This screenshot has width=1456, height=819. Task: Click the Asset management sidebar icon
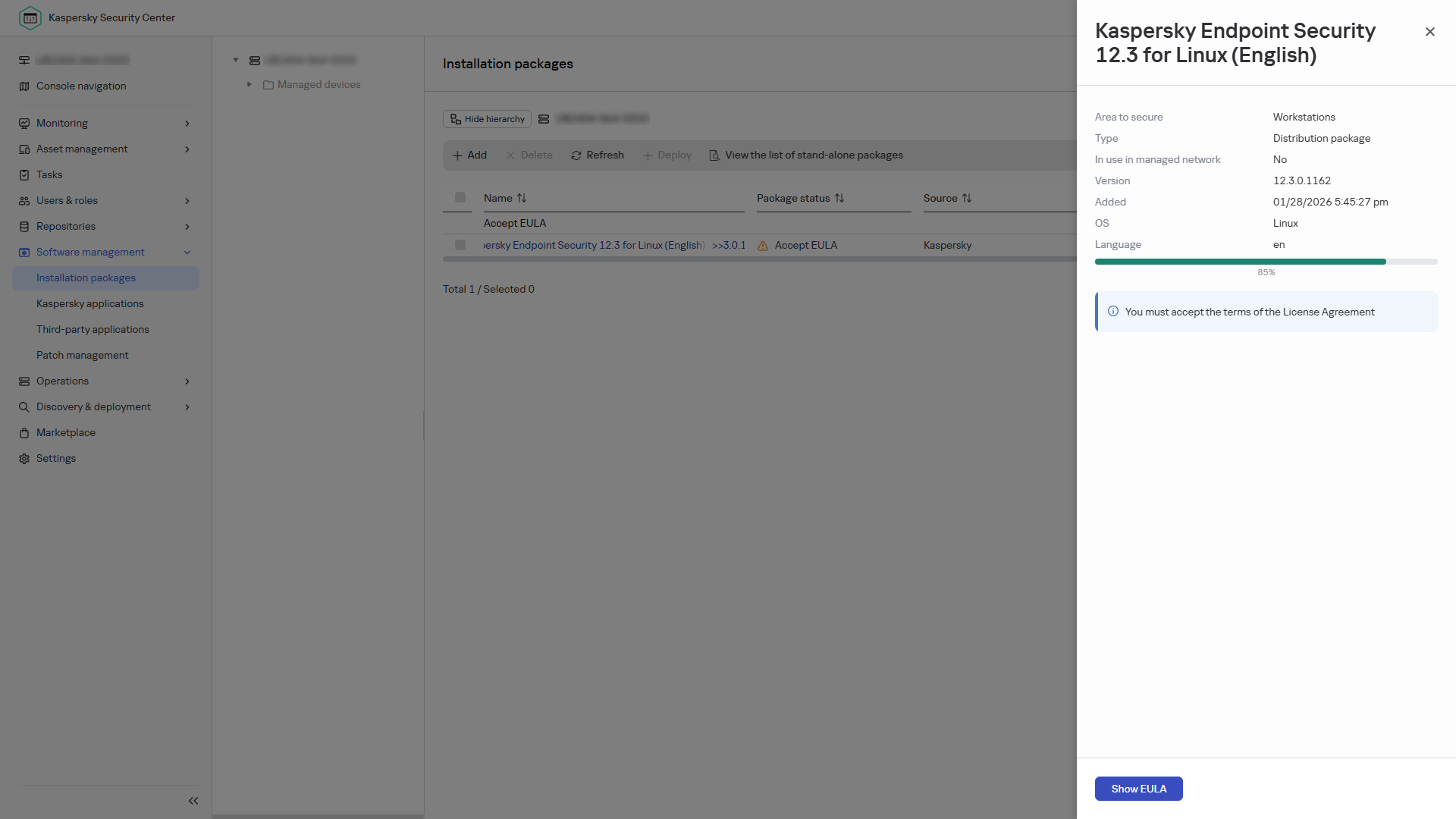click(24, 149)
